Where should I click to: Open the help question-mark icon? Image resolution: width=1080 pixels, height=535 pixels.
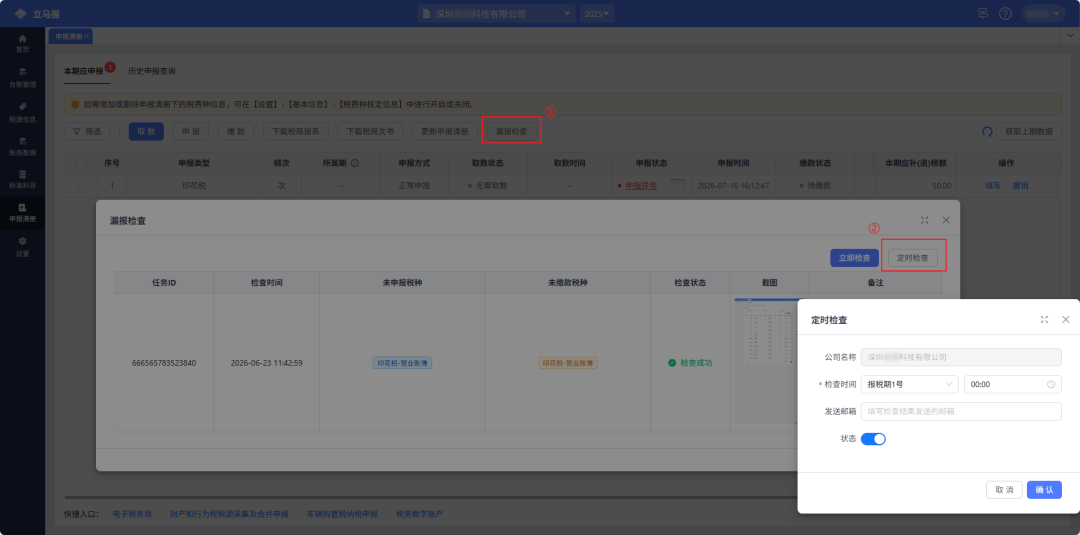[1006, 13]
